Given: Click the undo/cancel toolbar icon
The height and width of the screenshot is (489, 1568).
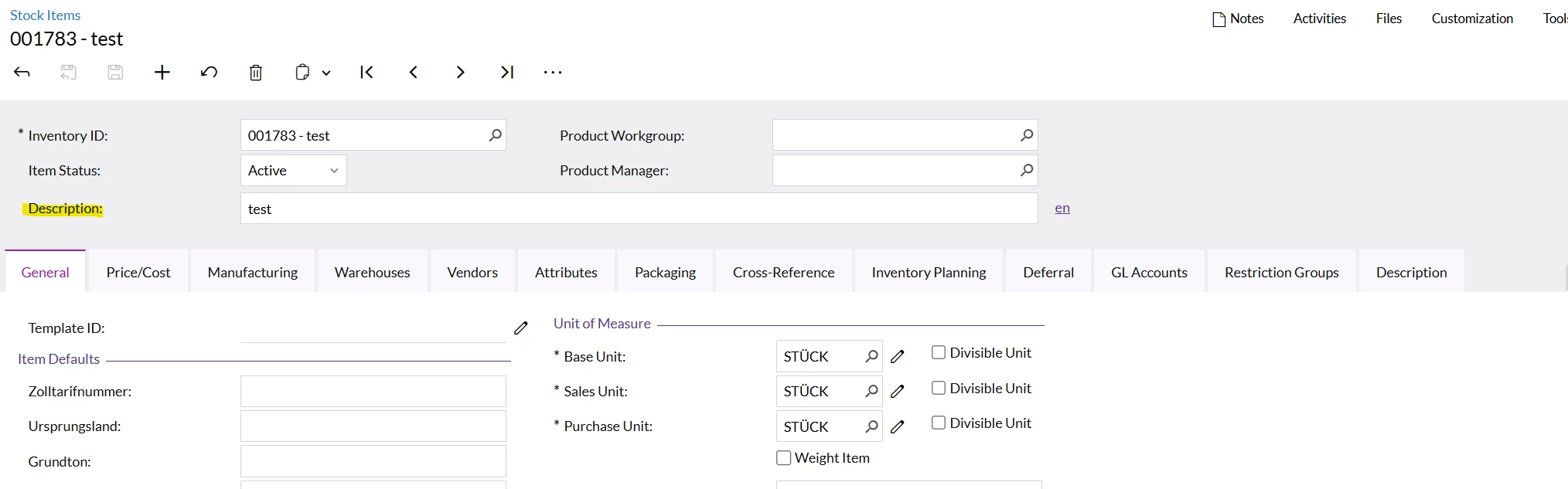Looking at the screenshot, I should coord(209,73).
